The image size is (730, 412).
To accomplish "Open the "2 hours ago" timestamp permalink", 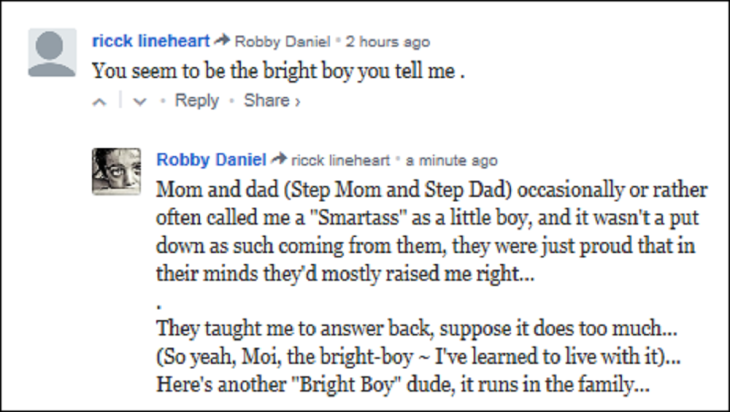I will [387, 42].
